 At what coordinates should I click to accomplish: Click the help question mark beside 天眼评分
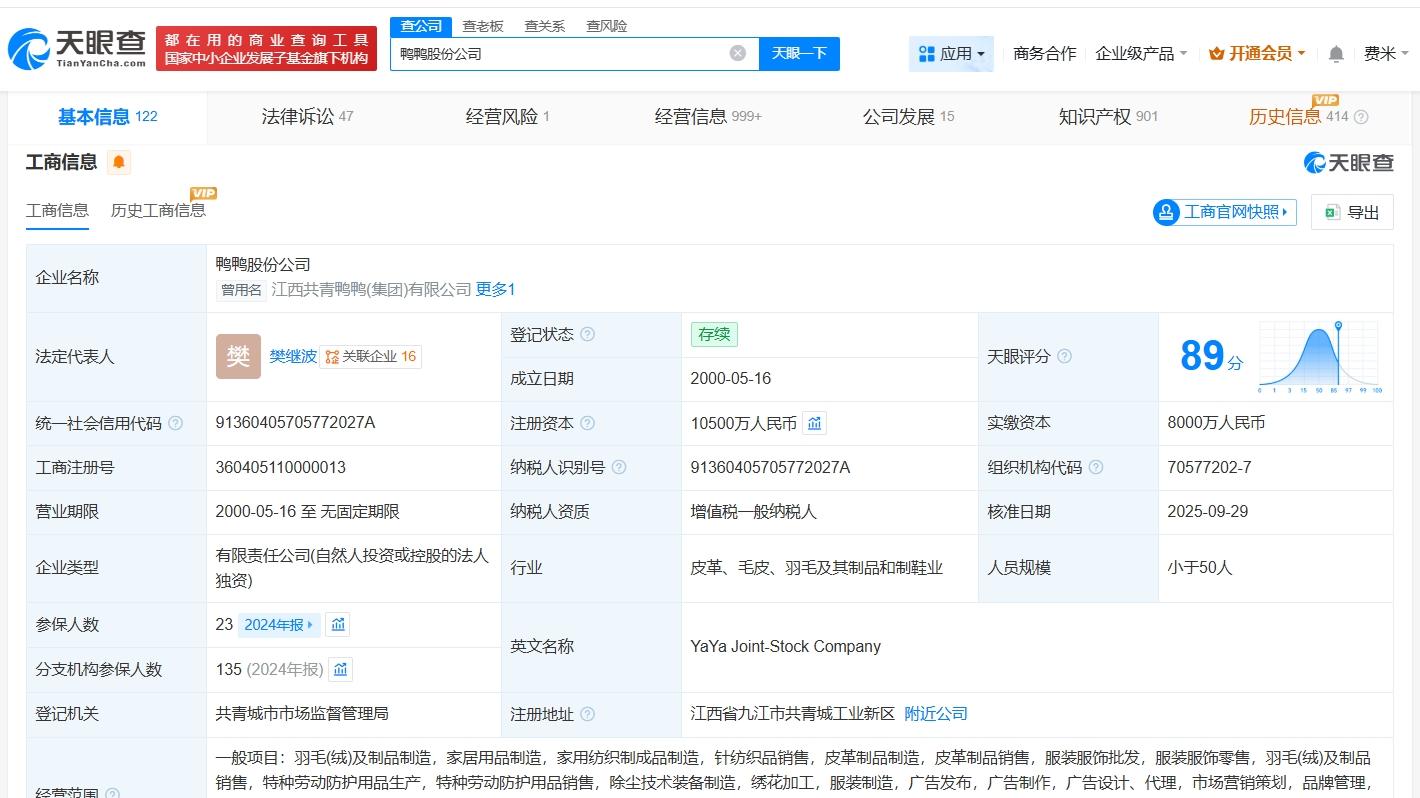click(x=1065, y=355)
